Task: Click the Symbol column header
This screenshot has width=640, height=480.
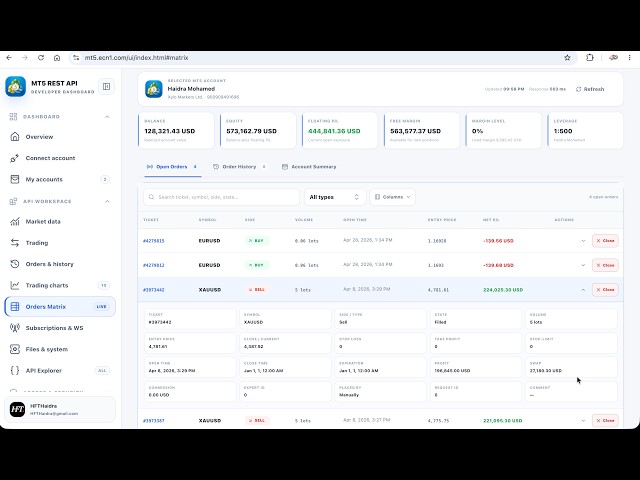Action: (207, 220)
